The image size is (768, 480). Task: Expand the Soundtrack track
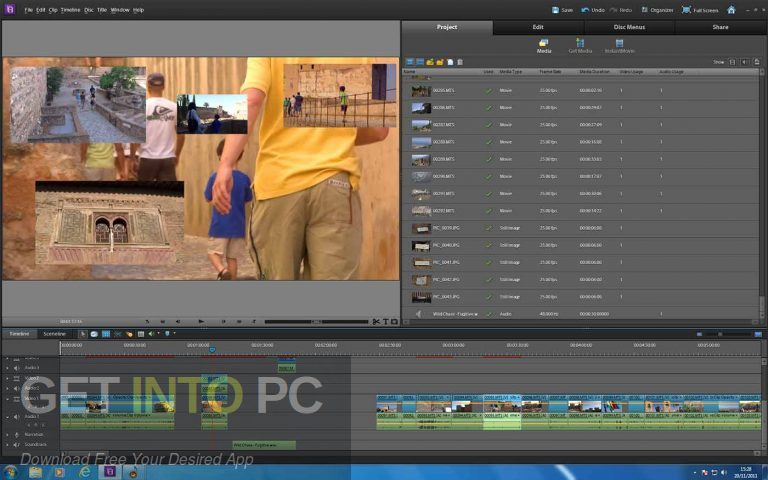(7, 445)
